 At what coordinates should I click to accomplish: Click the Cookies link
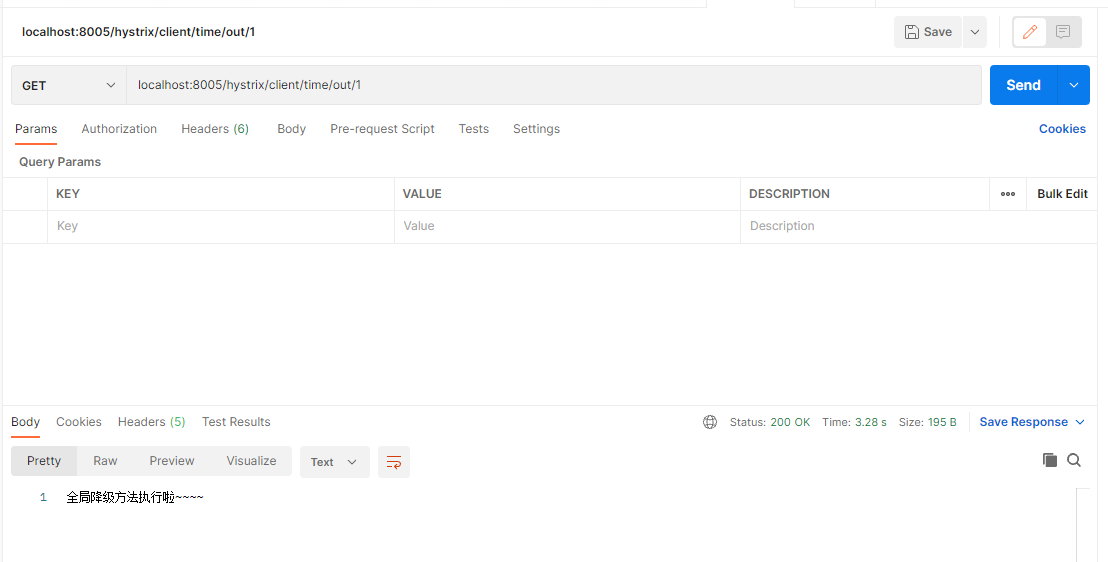1062,129
